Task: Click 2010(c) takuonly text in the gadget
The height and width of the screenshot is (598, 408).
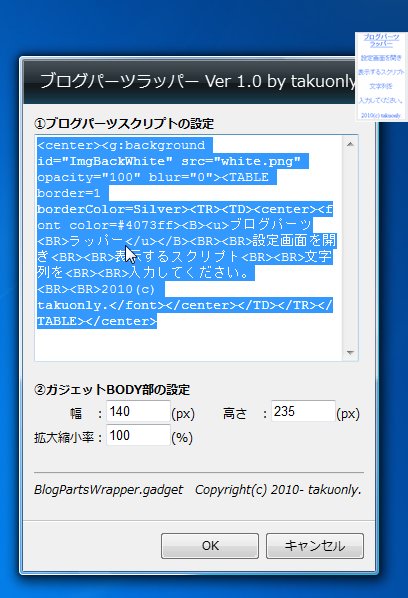Action: click(381, 115)
